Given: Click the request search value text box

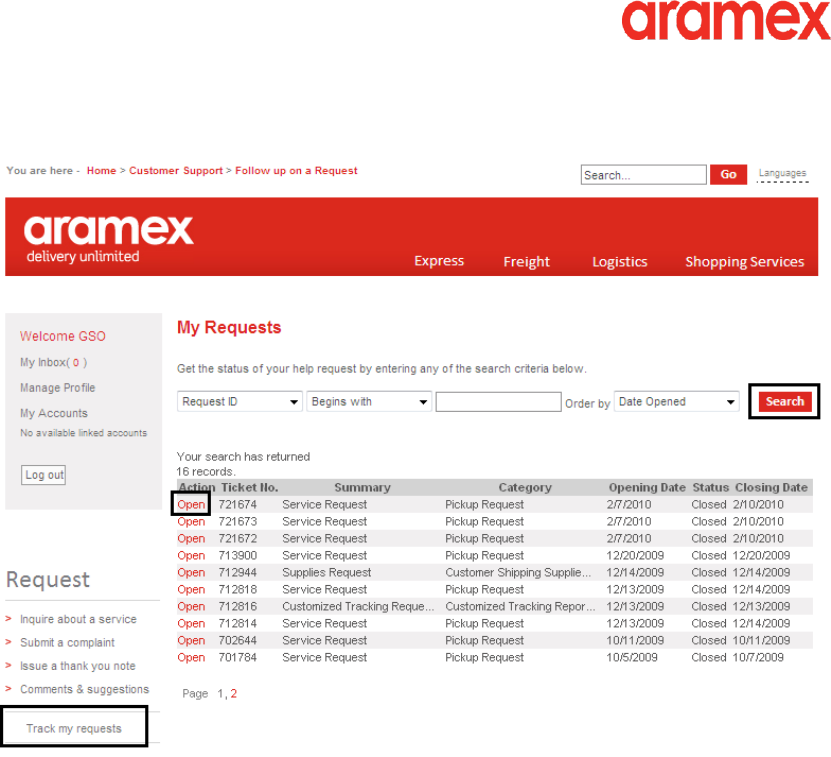Looking at the screenshot, I should [498, 402].
